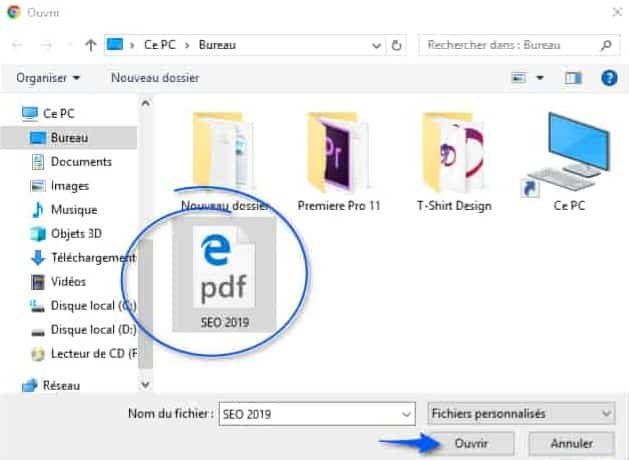Create a Nouveau dossier
The height and width of the screenshot is (460, 629).
tap(155, 78)
